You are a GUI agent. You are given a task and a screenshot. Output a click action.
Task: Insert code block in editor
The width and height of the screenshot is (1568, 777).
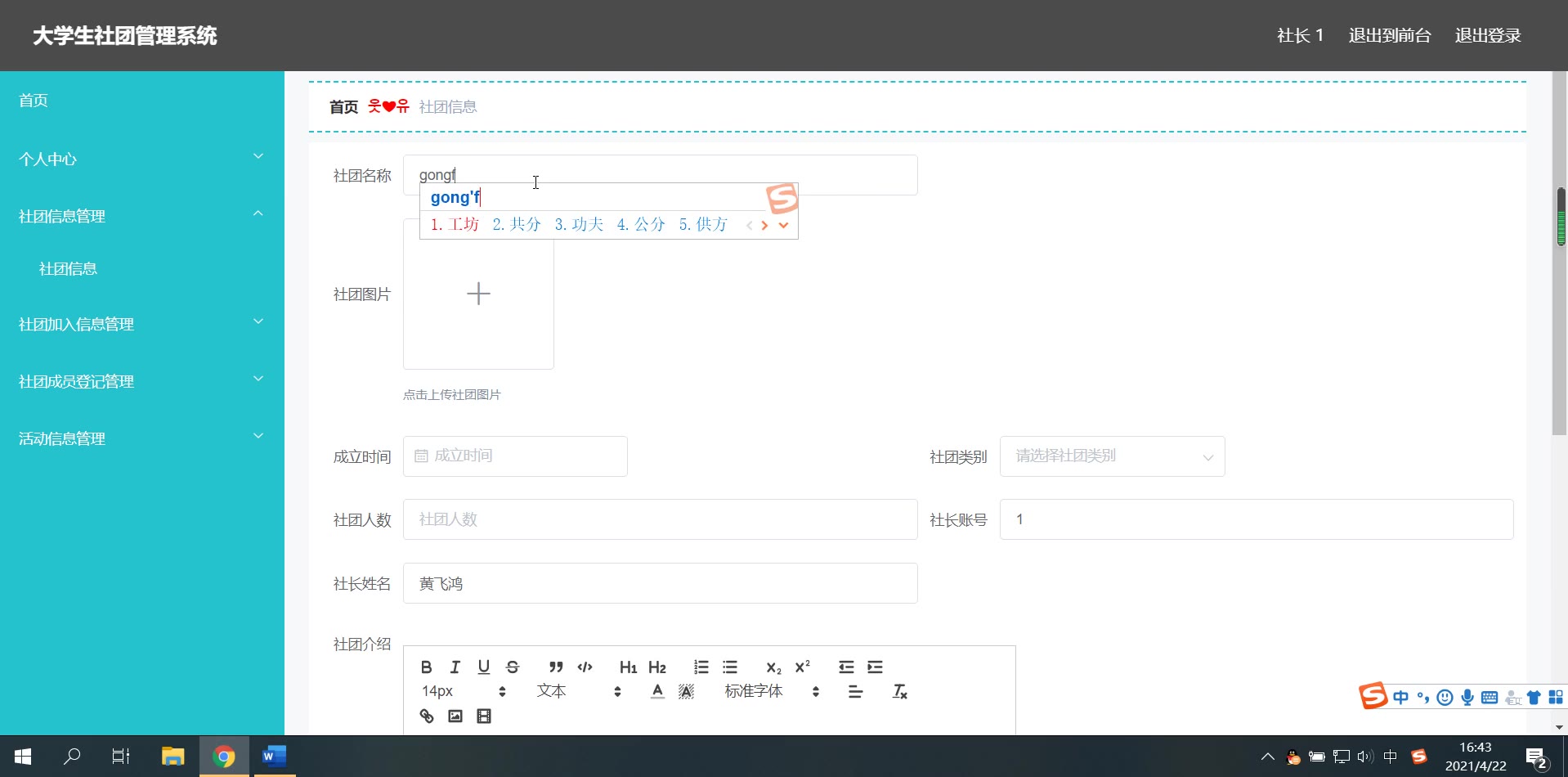click(x=585, y=667)
